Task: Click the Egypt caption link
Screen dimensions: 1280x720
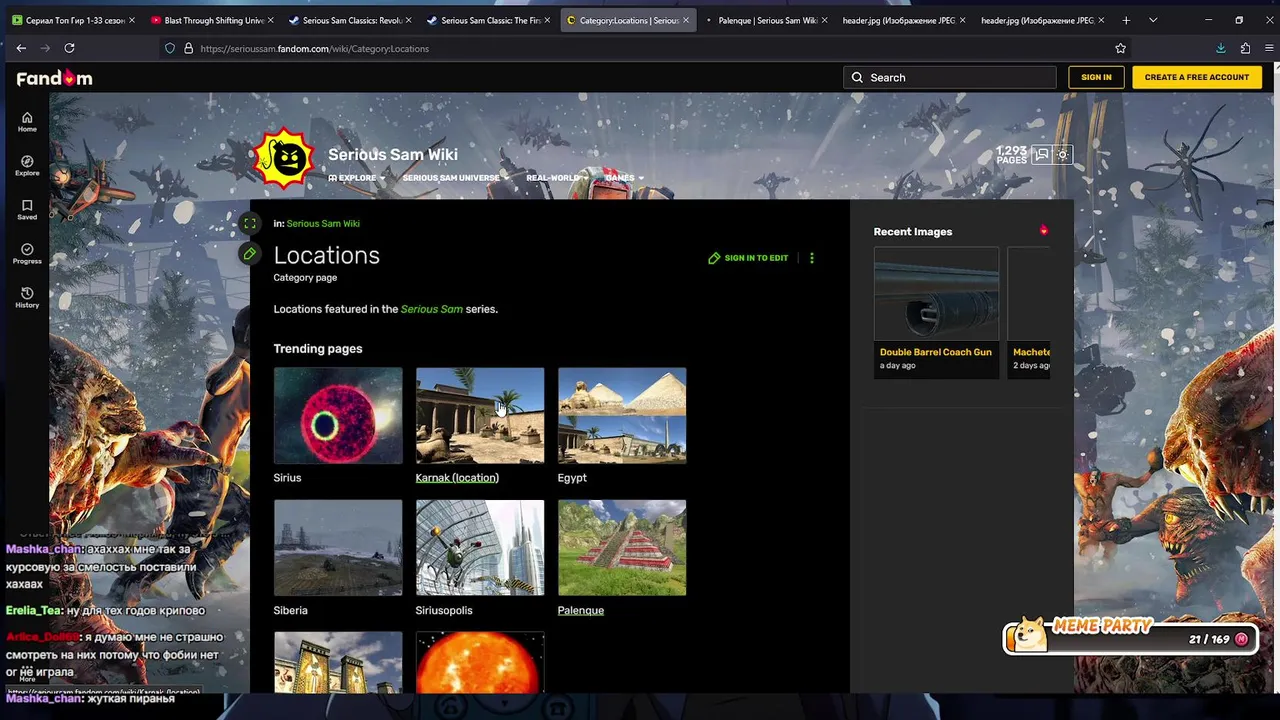Action: (572, 478)
